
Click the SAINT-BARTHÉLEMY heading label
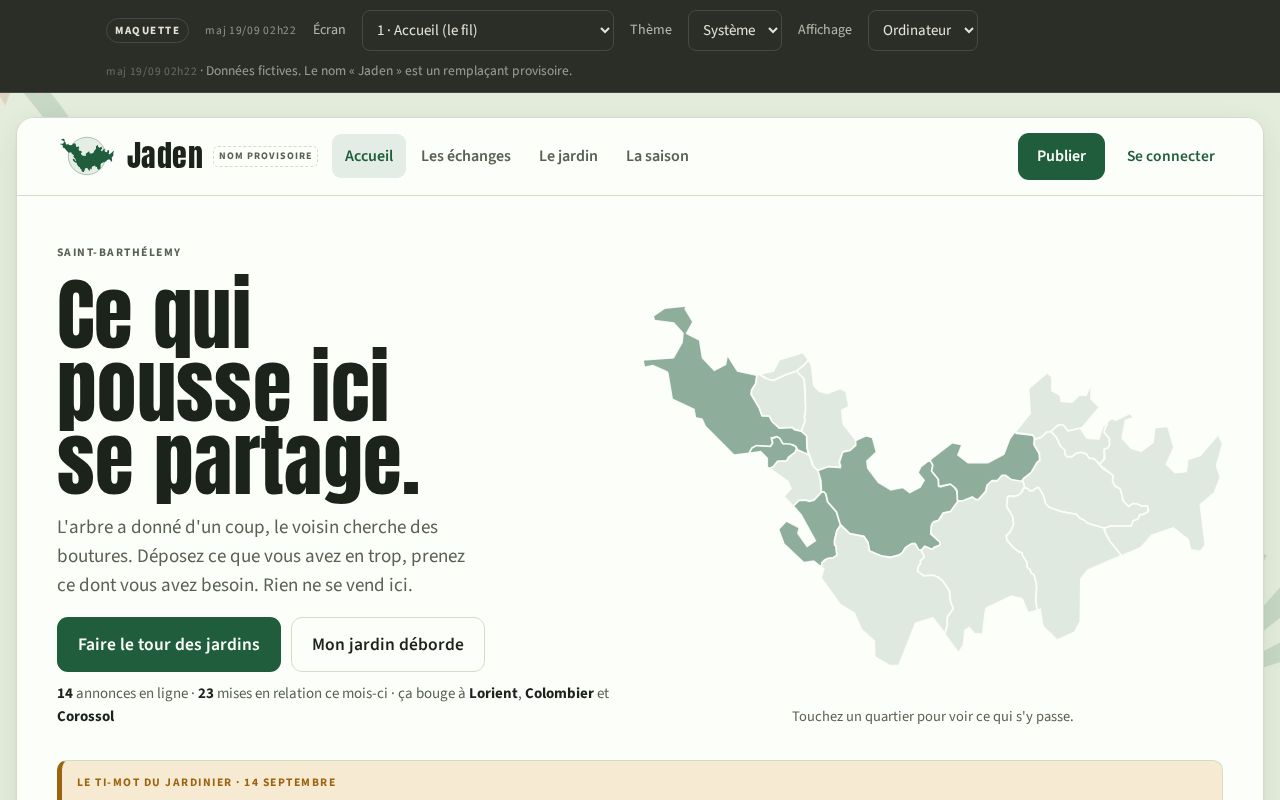tap(119, 253)
